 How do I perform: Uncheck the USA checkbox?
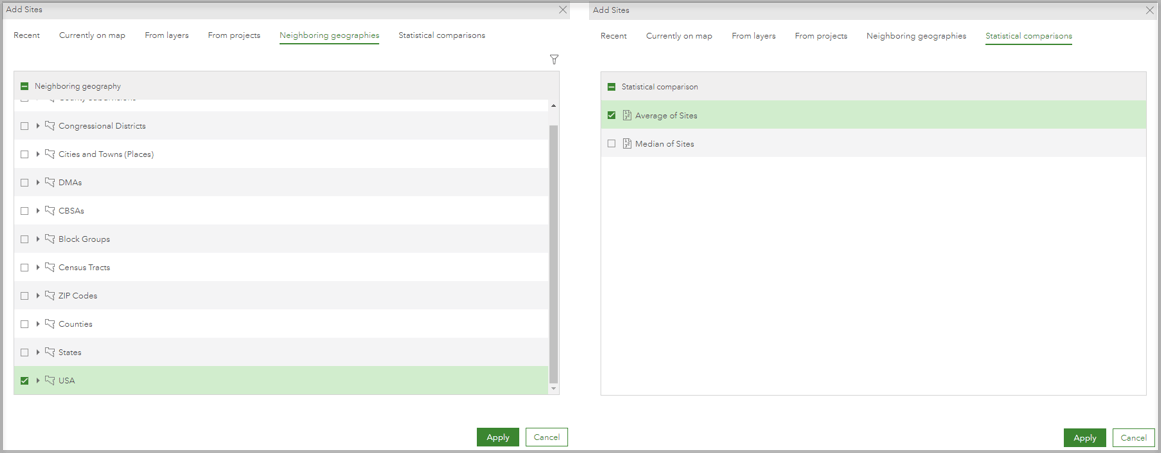pos(24,380)
